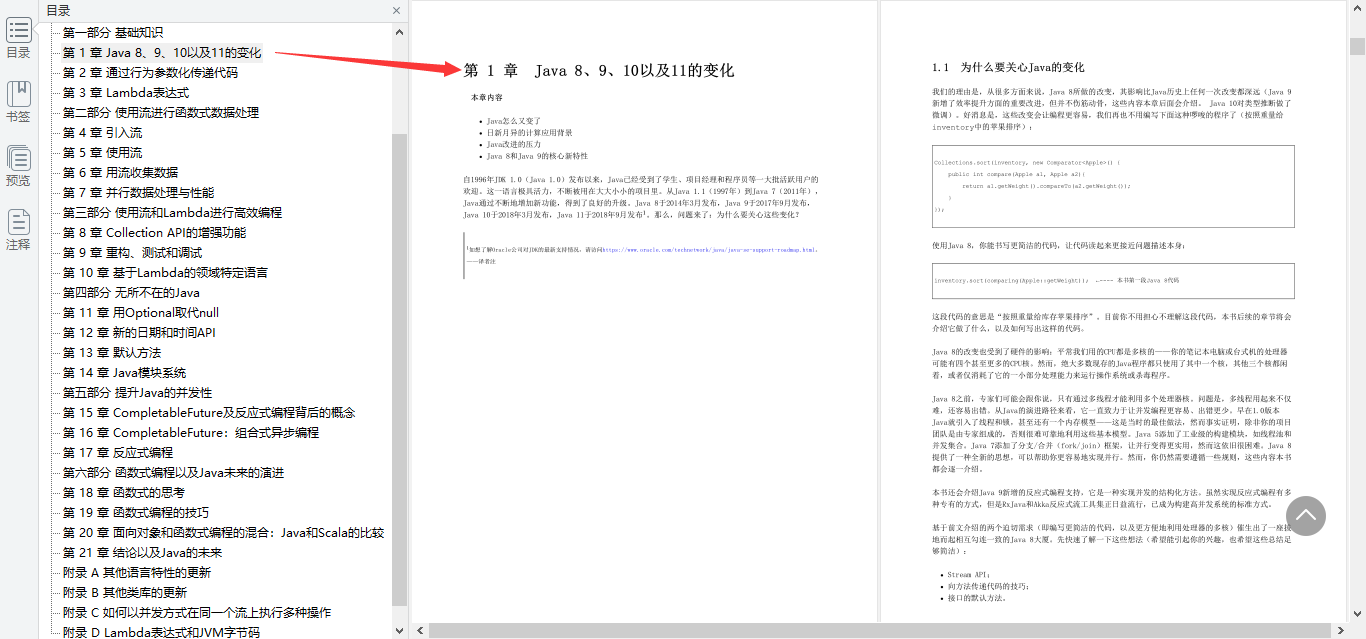Screen dimensions: 1366x639
Task: Open 第 11 章 用Optional取代null
Action: 140,312
